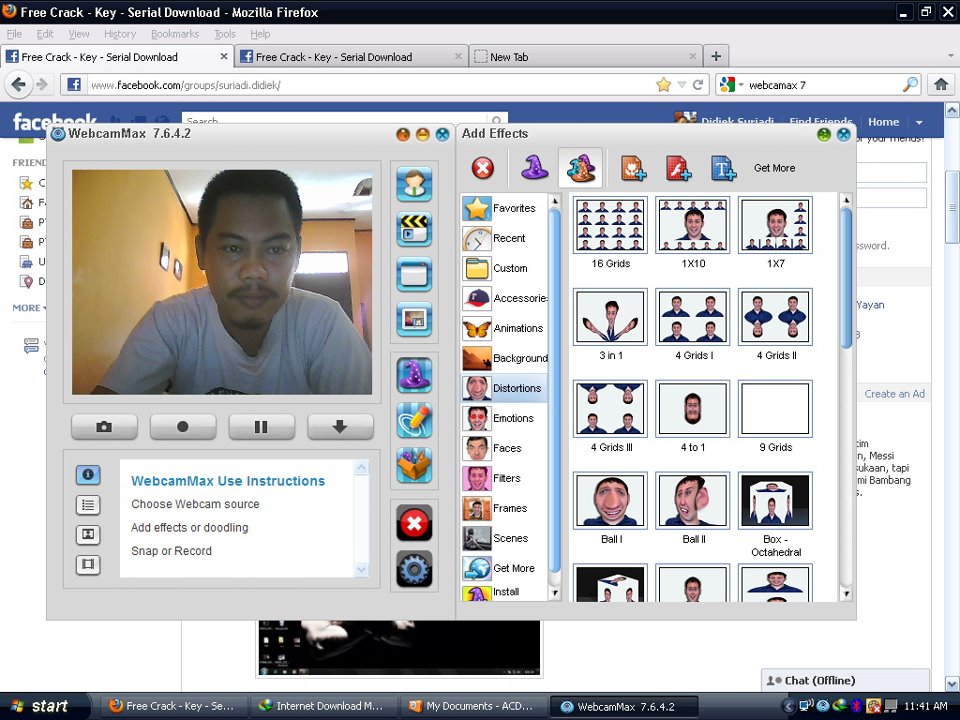The height and width of the screenshot is (720, 960).
Task: Open the webcam source icon
Action: (414, 184)
